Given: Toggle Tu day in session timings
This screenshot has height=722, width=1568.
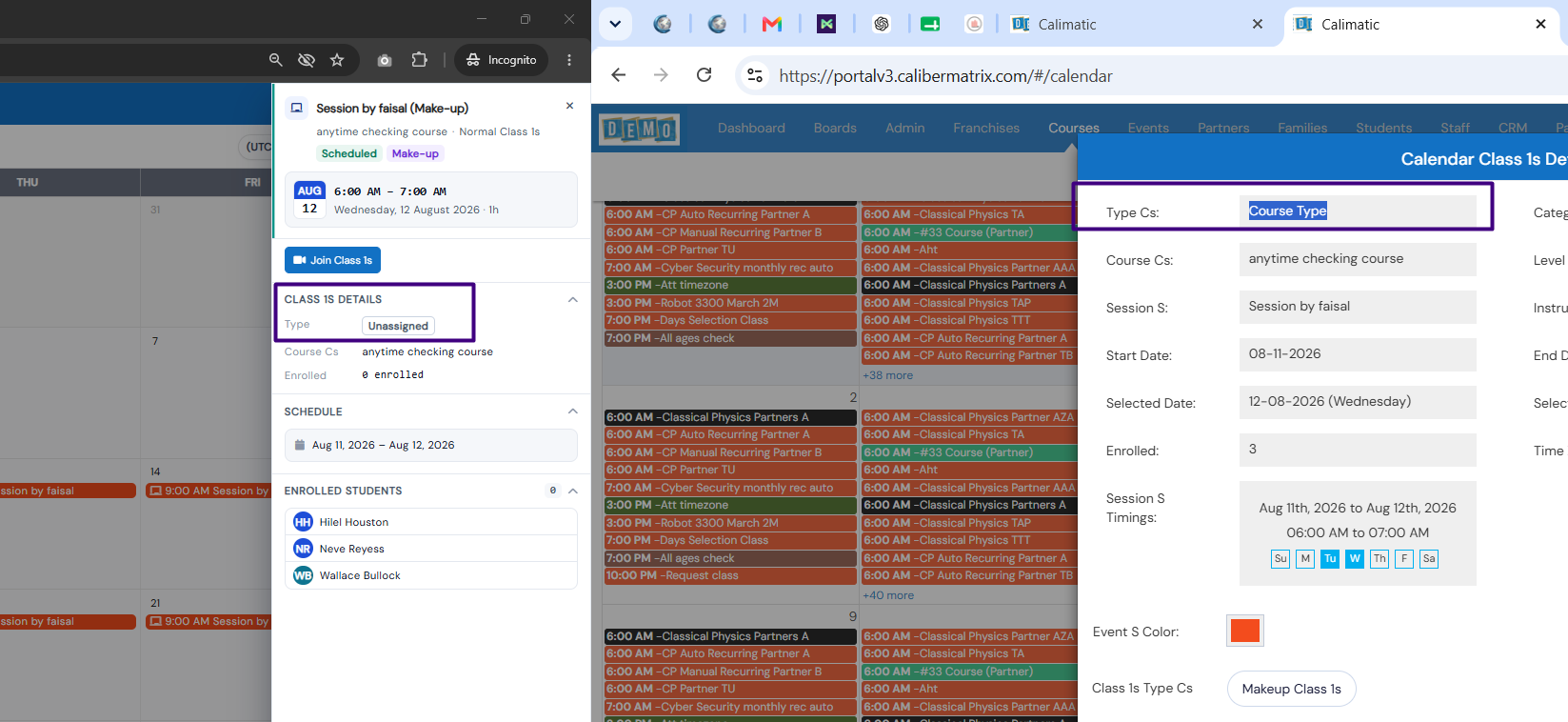Looking at the screenshot, I should [x=1330, y=559].
